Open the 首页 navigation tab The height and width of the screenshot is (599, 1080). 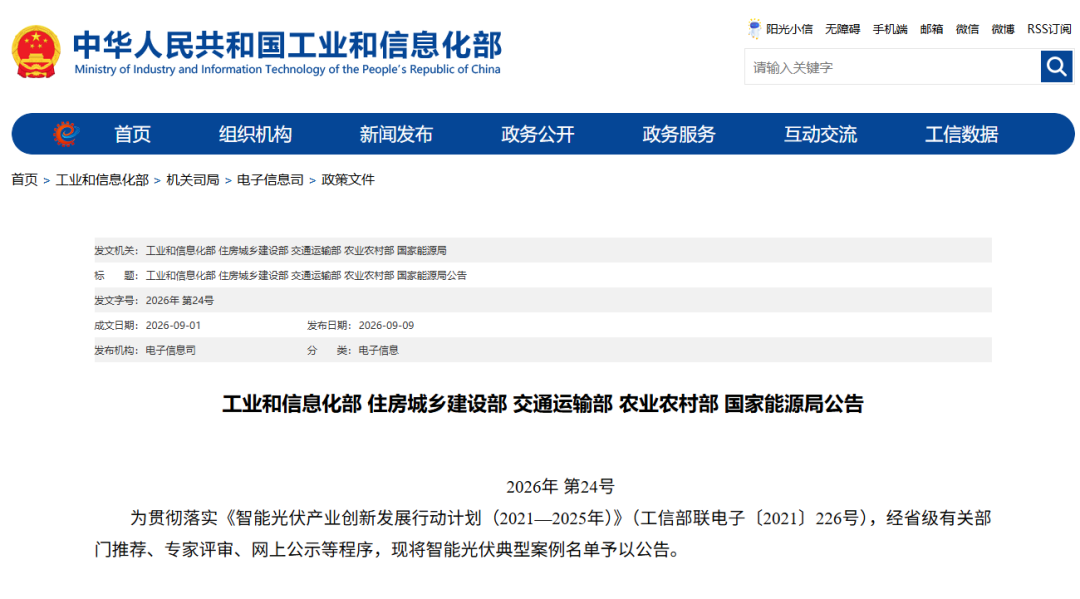(x=132, y=134)
